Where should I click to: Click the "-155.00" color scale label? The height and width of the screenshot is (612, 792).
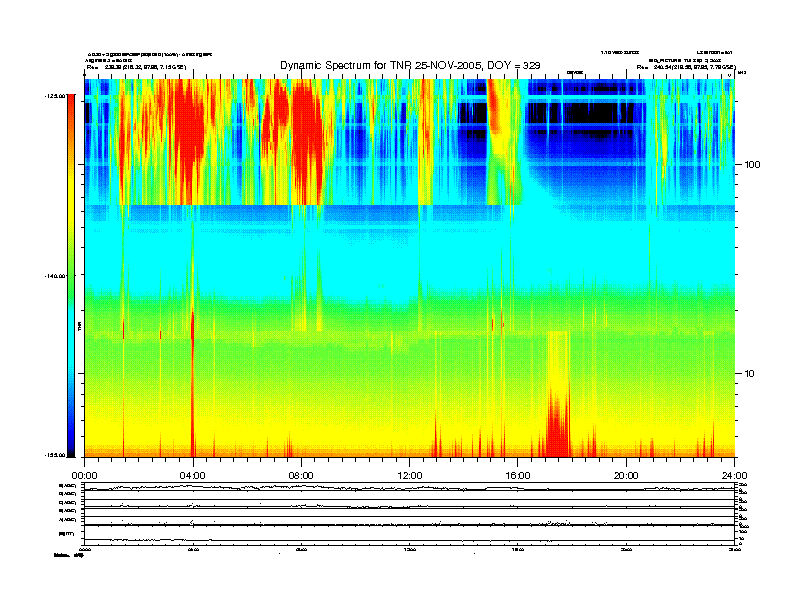click(55, 455)
